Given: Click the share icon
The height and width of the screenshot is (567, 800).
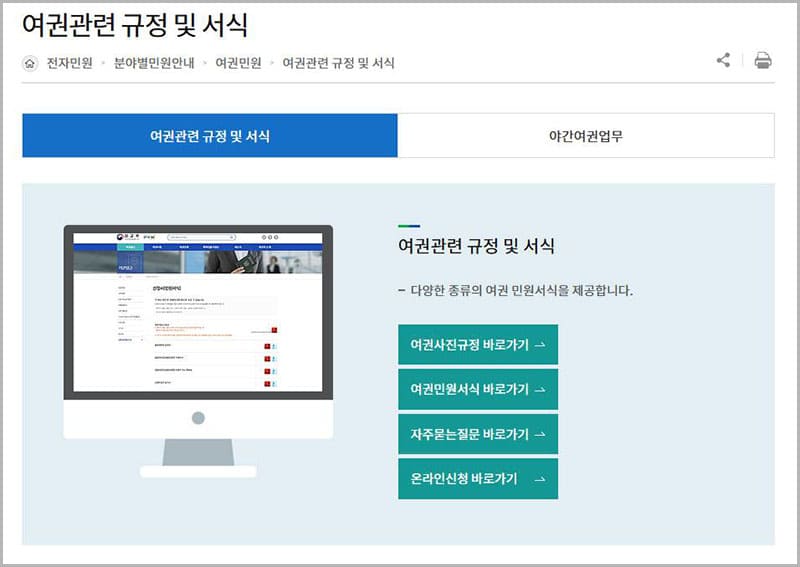Looking at the screenshot, I should pos(723,61).
